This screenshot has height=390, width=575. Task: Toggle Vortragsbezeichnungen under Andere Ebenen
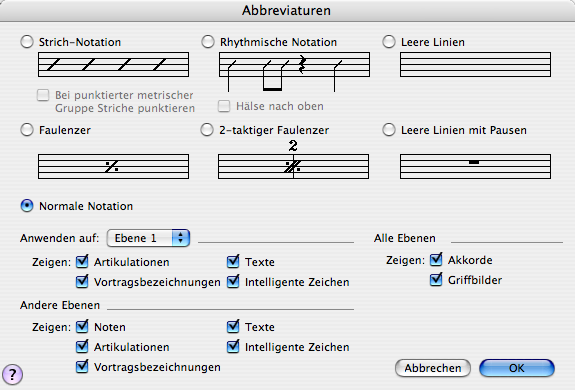pos(82,367)
